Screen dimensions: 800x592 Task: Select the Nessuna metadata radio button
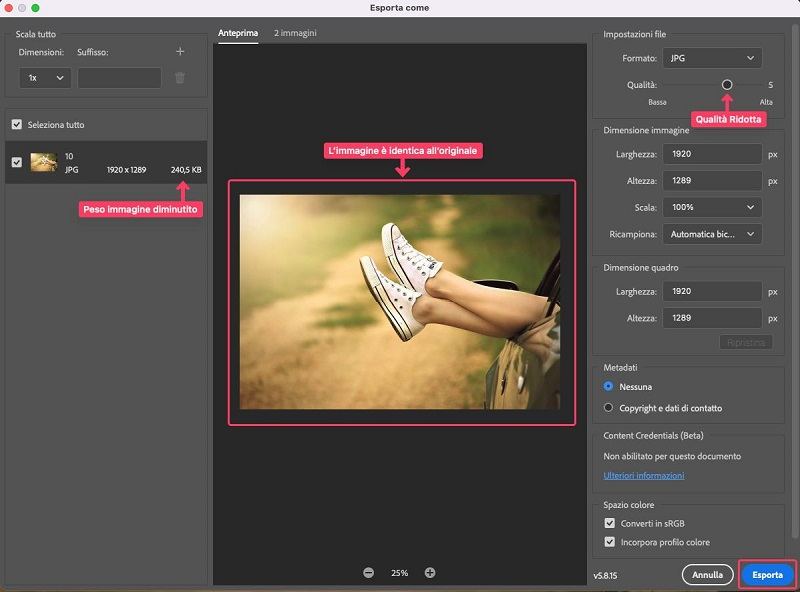609,386
